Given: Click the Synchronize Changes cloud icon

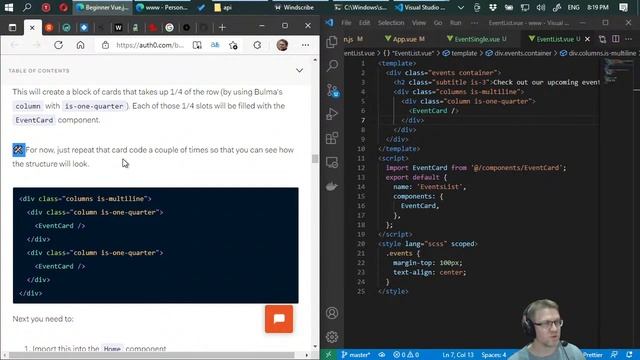Looking at the screenshot, I should (x=382, y=355).
